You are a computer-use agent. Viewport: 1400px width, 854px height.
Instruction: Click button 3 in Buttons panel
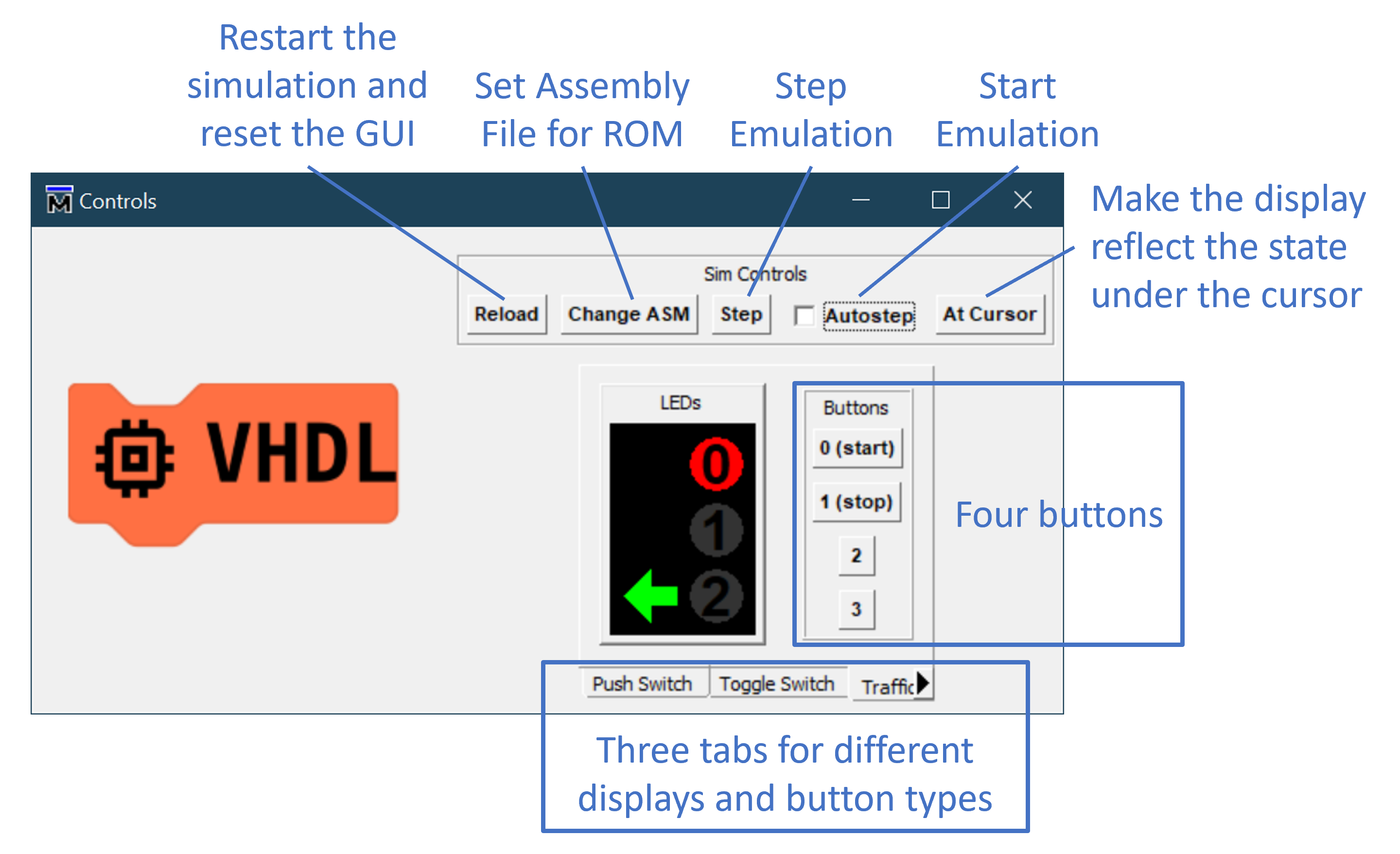(x=854, y=608)
